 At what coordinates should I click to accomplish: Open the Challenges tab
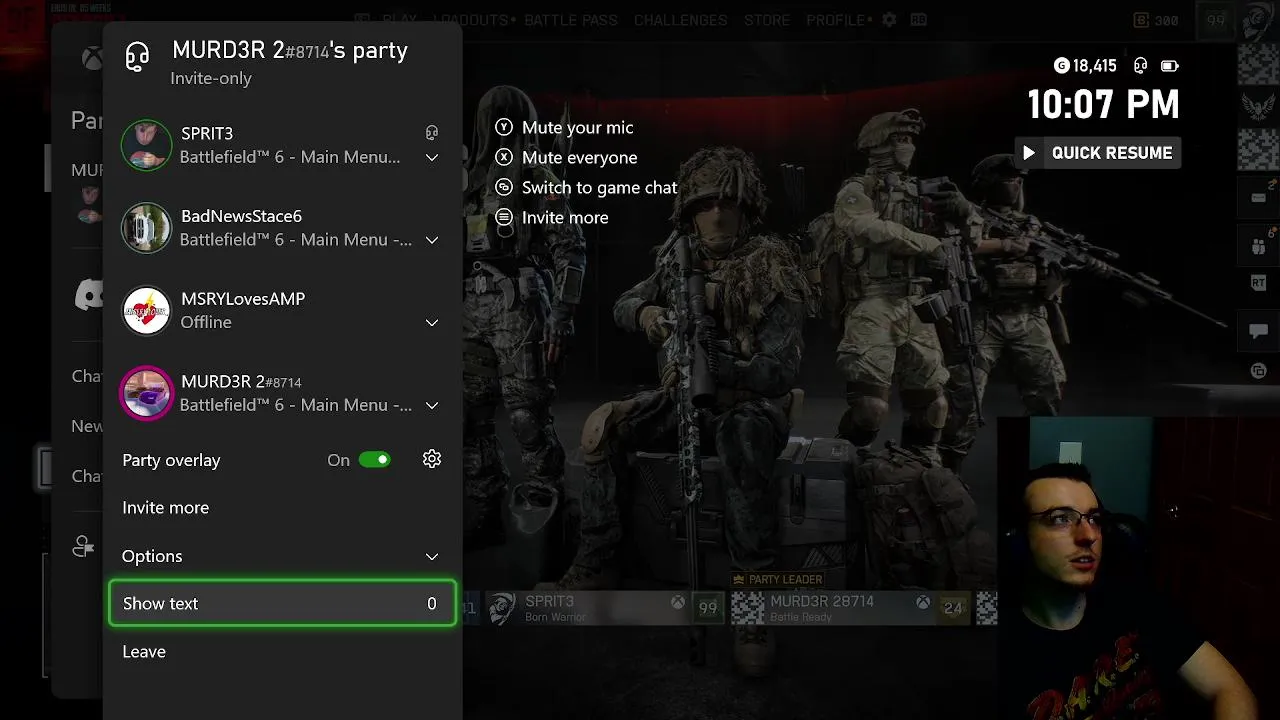[681, 20]
